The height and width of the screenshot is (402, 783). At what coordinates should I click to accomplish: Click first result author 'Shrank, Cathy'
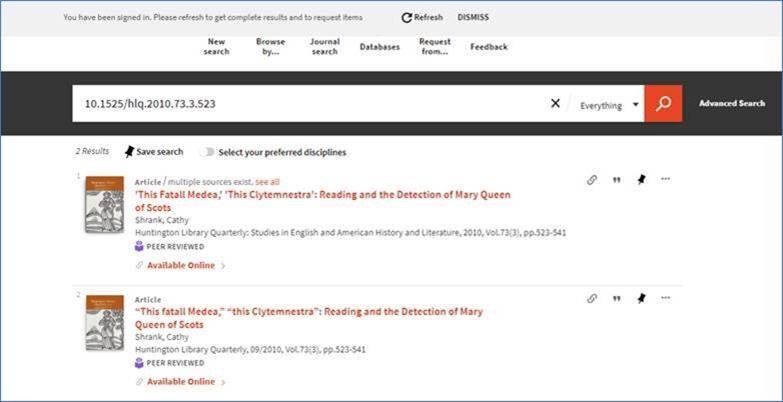[162, 220]
